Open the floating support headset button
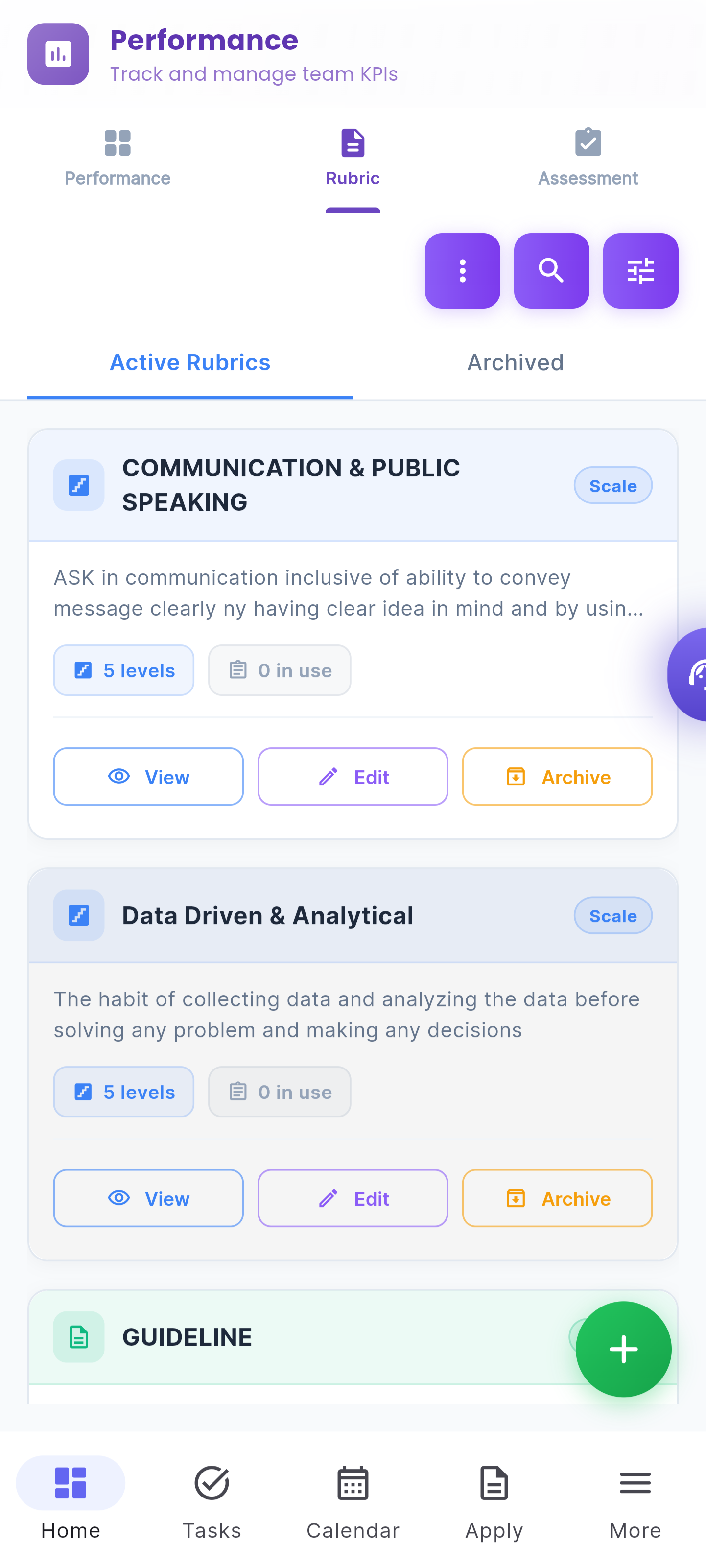706x1568 pixels. click(x=688, y=674)
